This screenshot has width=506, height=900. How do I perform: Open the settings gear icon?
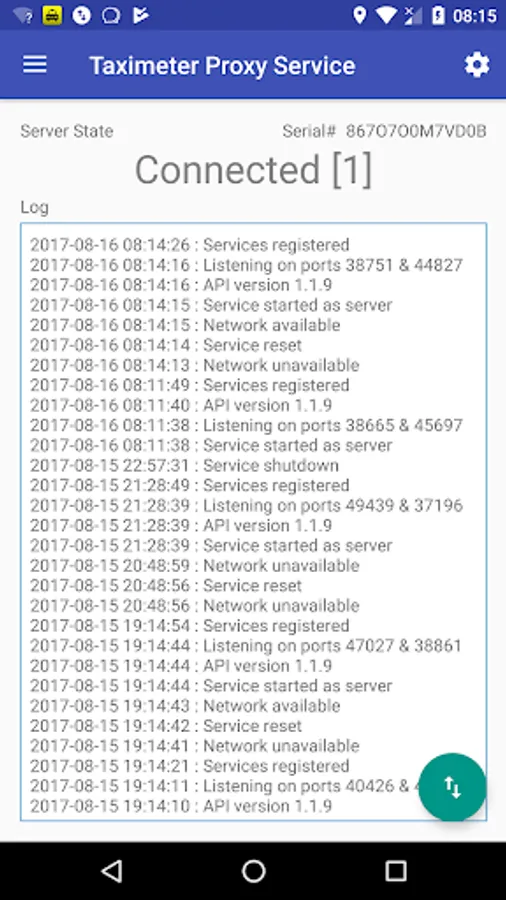tap(477, 65)
